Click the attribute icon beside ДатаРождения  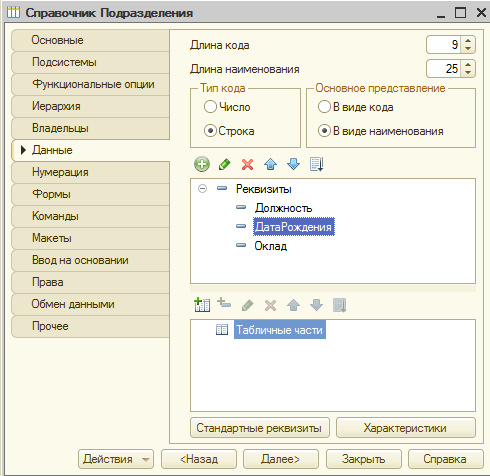241,226
